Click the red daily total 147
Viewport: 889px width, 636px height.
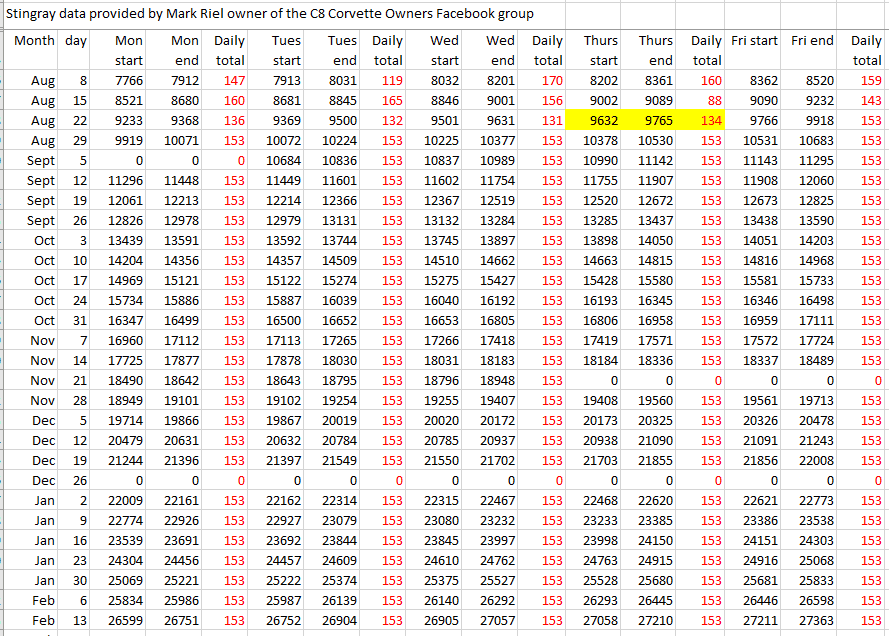pos(233,80)
